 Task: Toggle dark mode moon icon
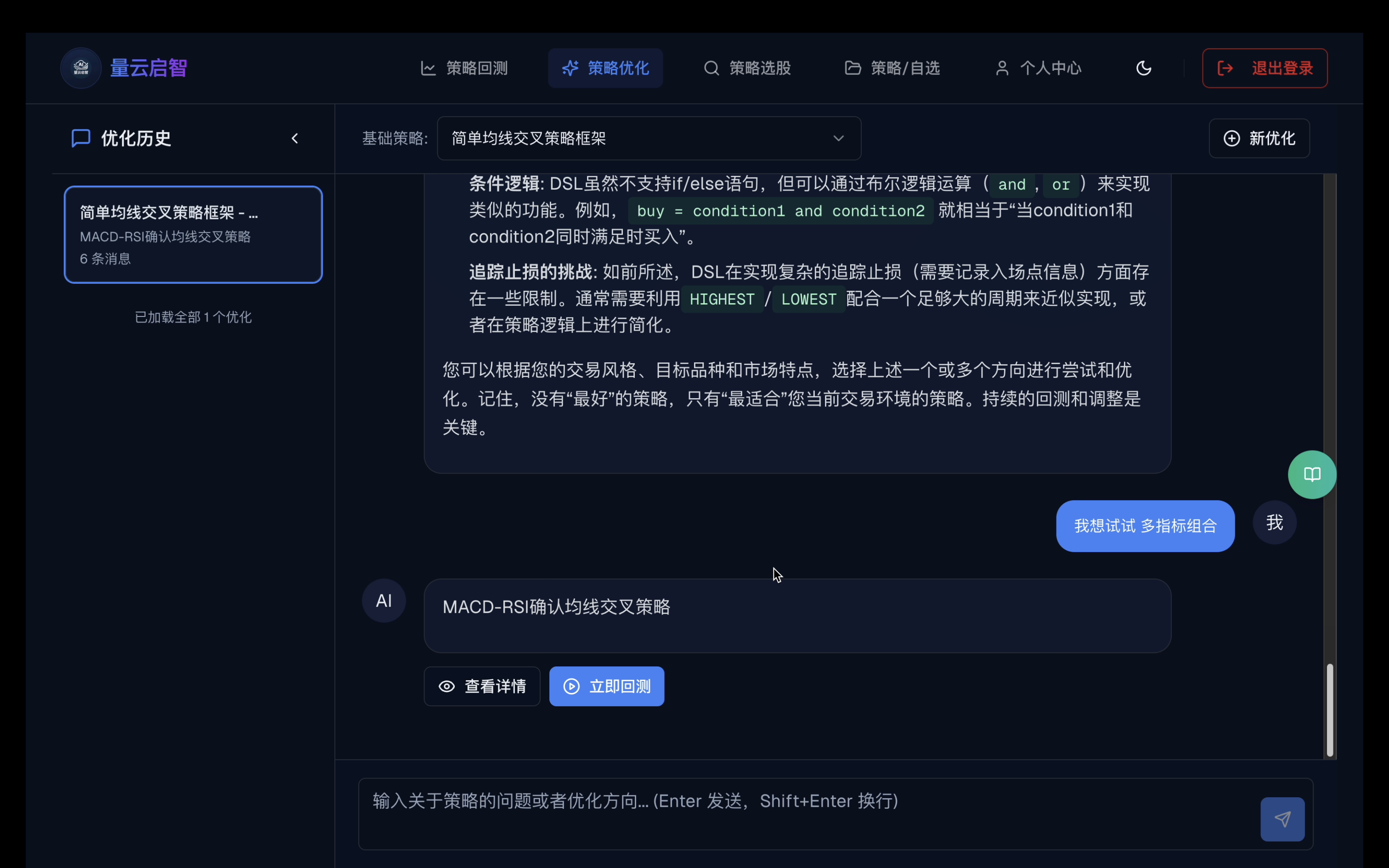tap(1143, 68)
